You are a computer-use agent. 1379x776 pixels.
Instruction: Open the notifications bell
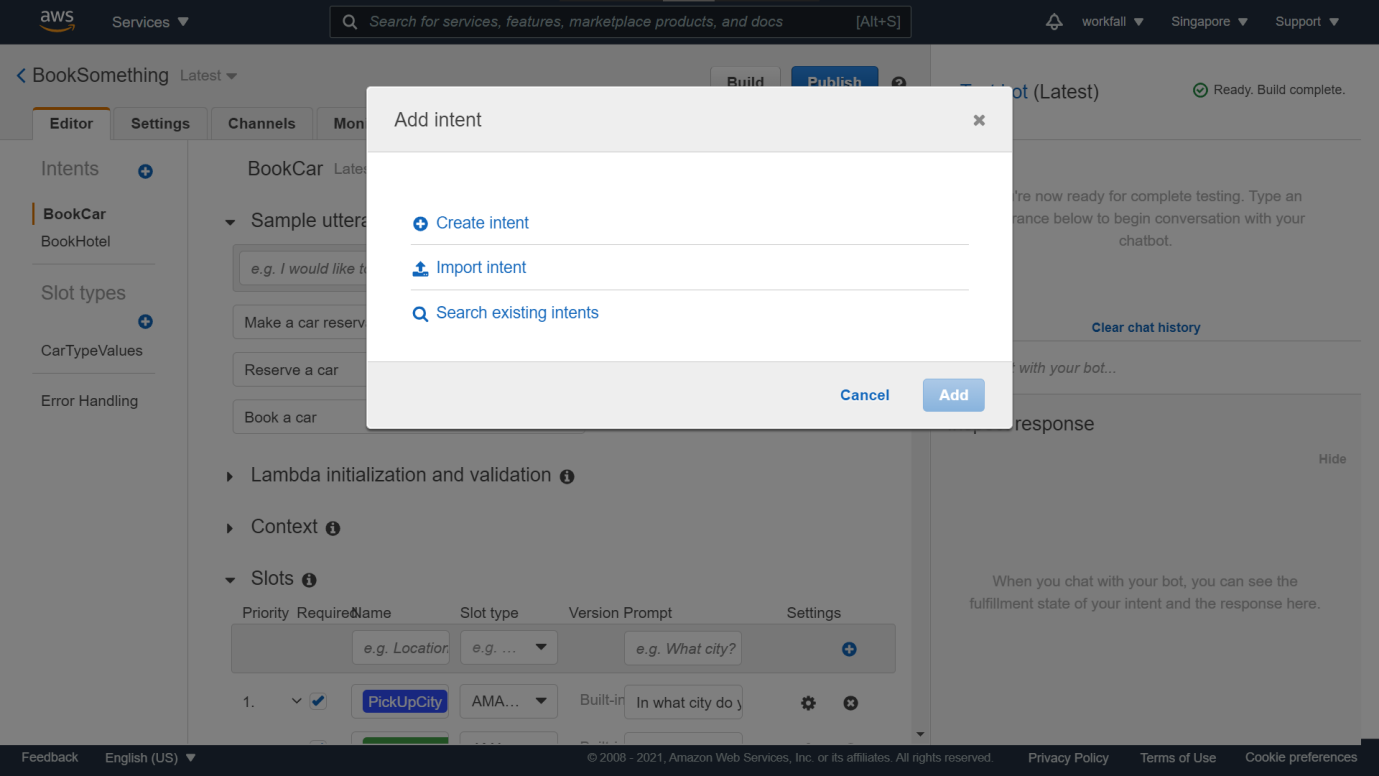click(x=1054, y=21)
